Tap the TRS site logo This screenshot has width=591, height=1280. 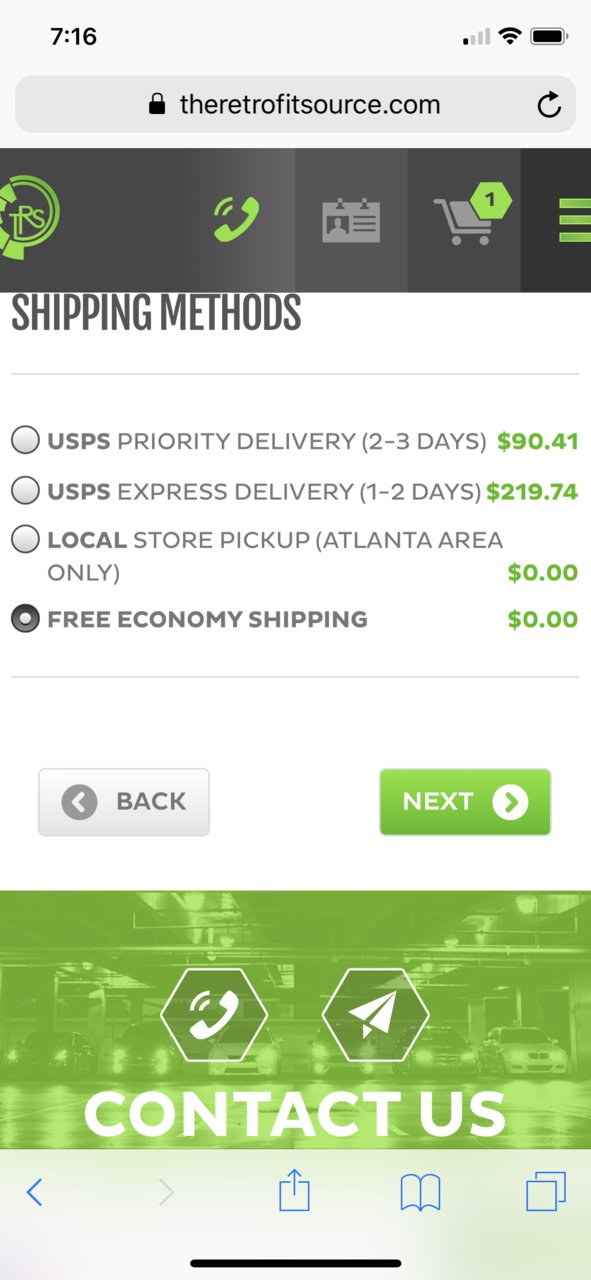tap(30, 213)
